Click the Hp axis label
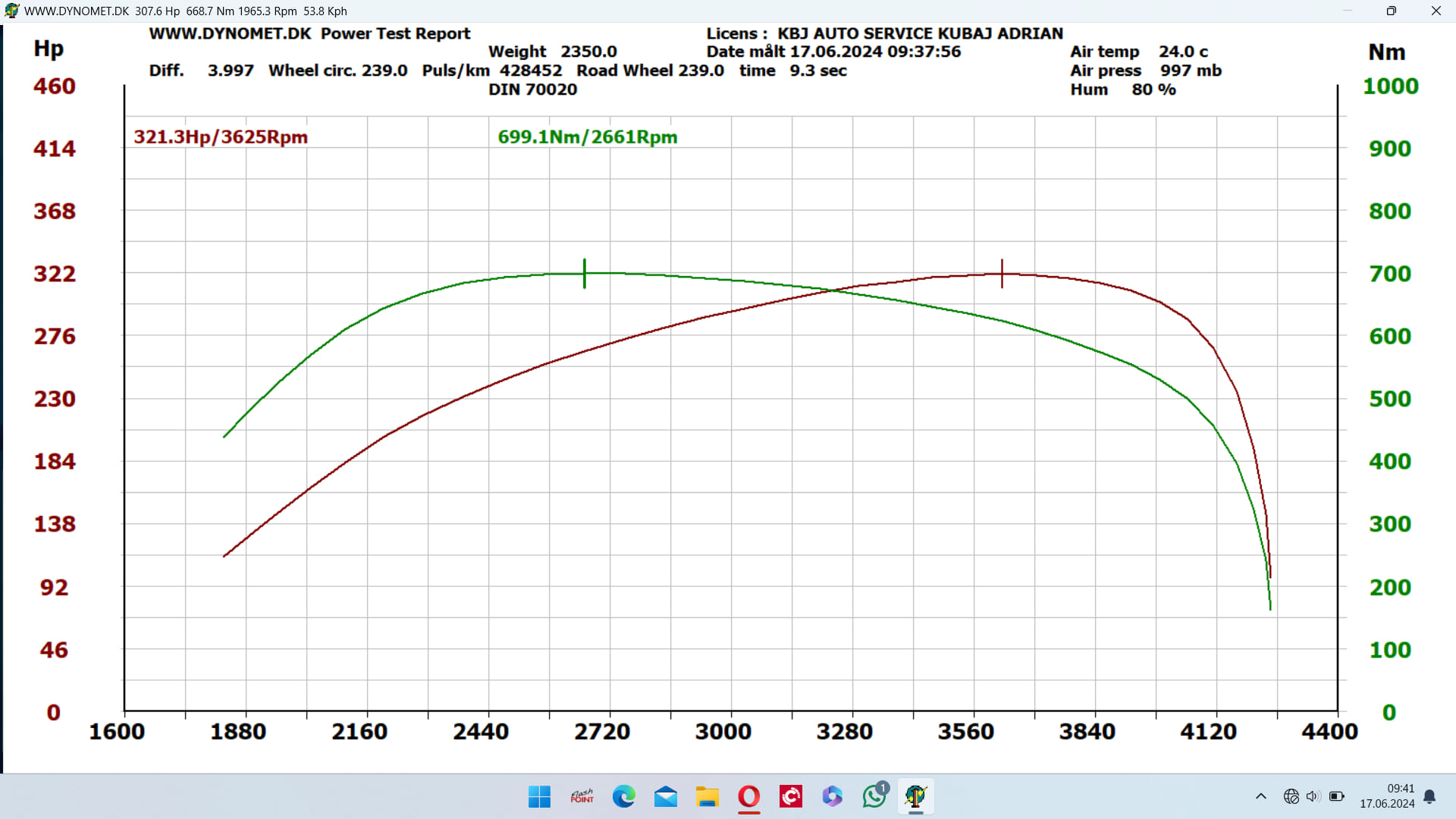 coord(49,49)
